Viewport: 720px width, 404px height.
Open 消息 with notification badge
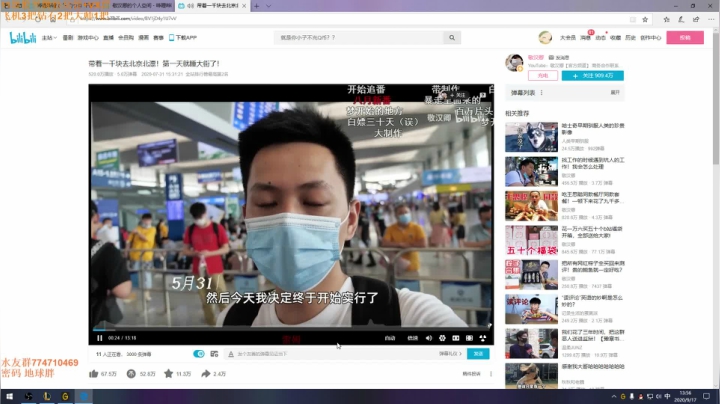tap(585, 38)
